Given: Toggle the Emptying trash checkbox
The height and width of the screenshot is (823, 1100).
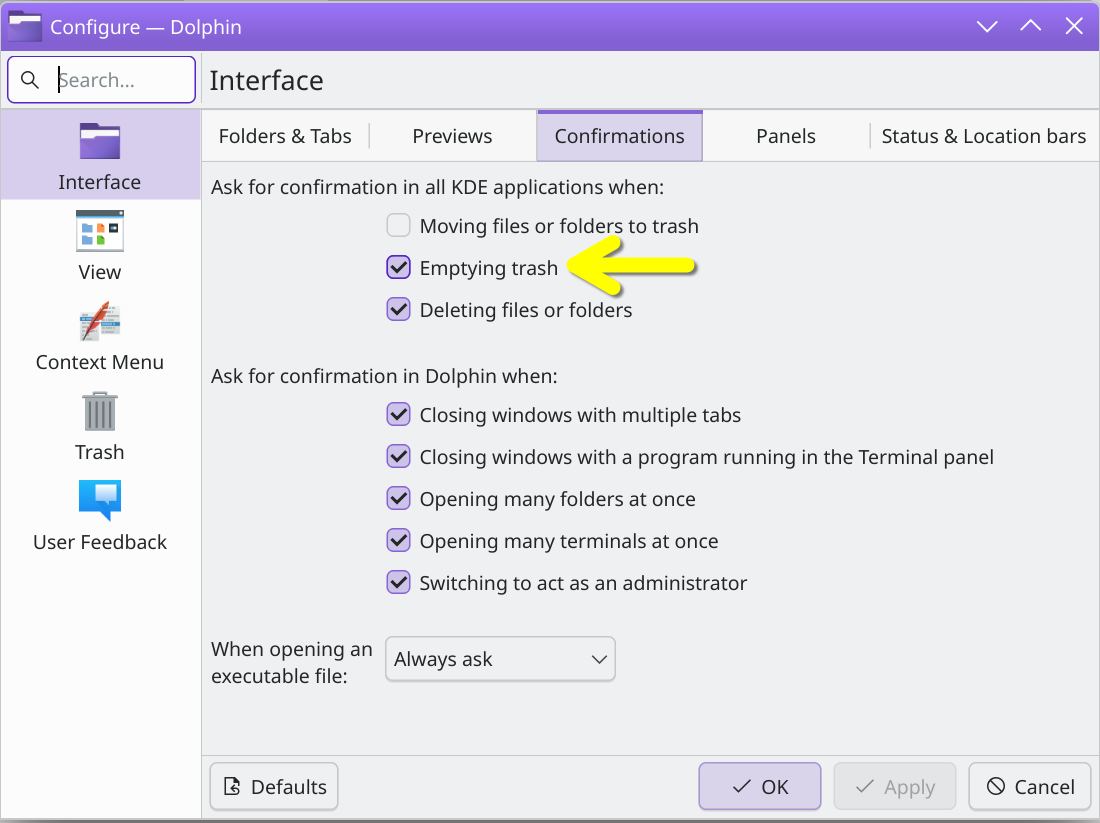Looking at the screenshot, I should [x=398, y=267].
